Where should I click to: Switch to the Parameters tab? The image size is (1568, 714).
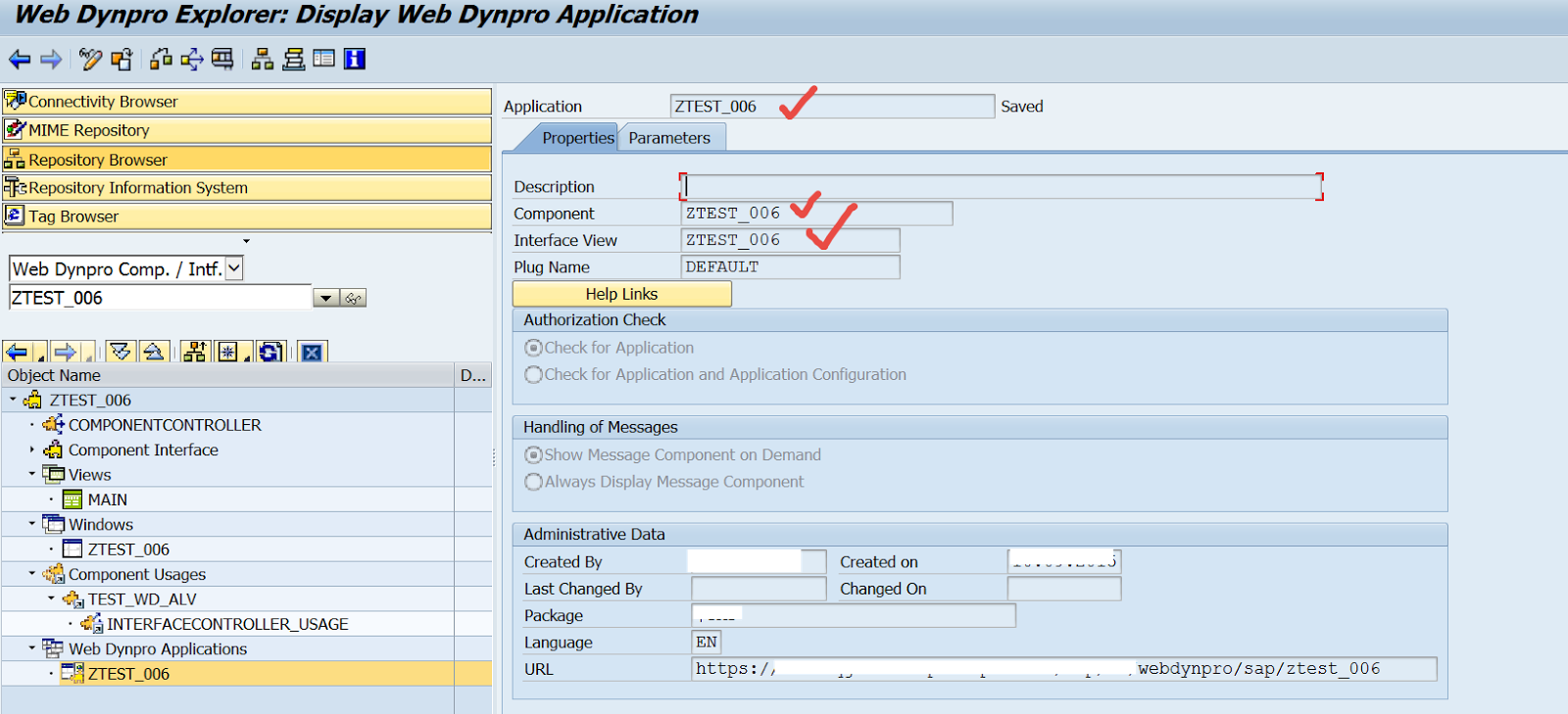(x=669, y=138)
